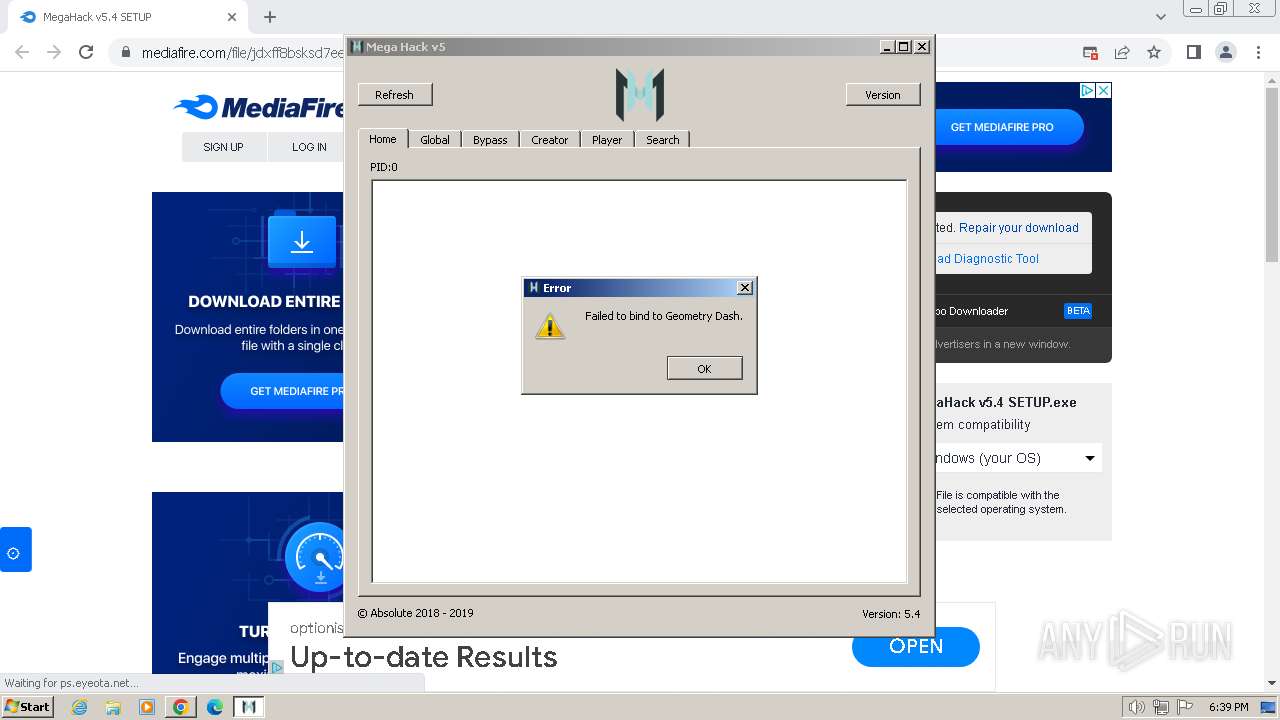Click the volume speaker tray icon
Screen dimensions: 1280x720
pyautogui.click(x=1137, y=707)
